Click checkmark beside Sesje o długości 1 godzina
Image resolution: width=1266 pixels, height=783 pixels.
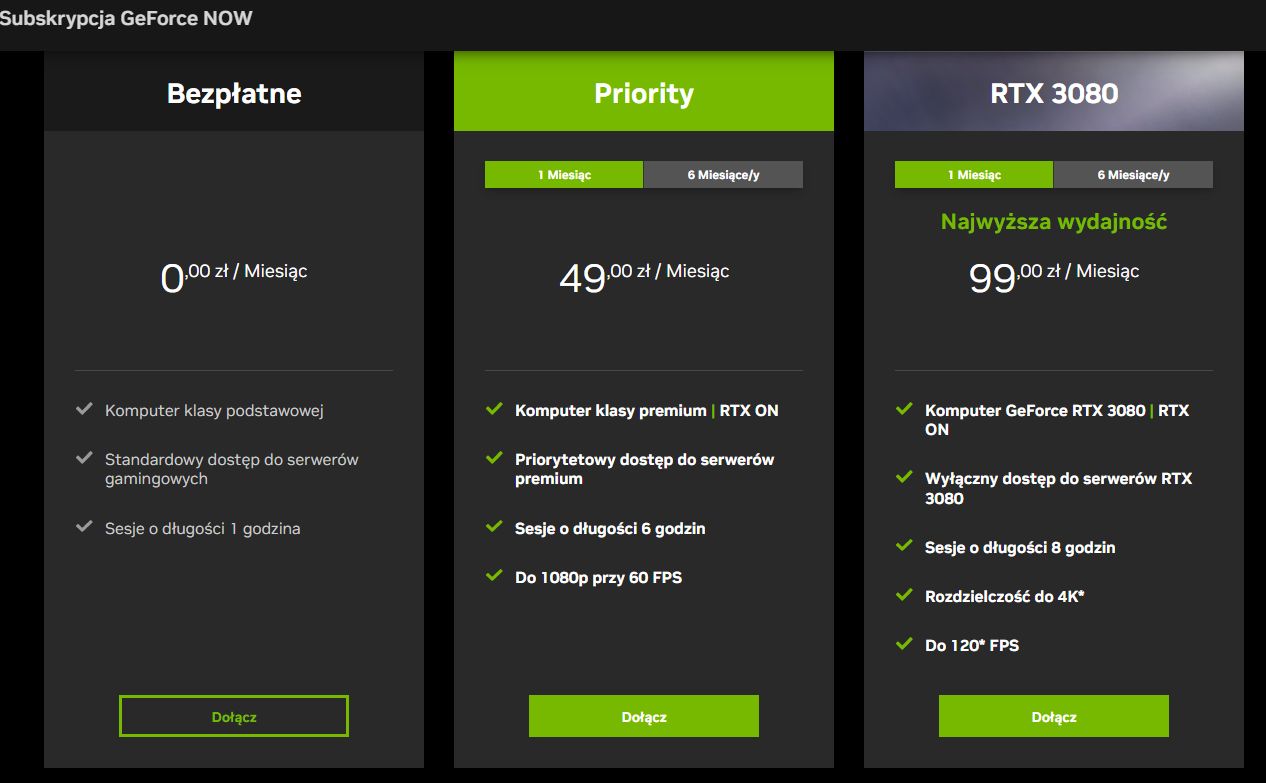tap(84, 526)
